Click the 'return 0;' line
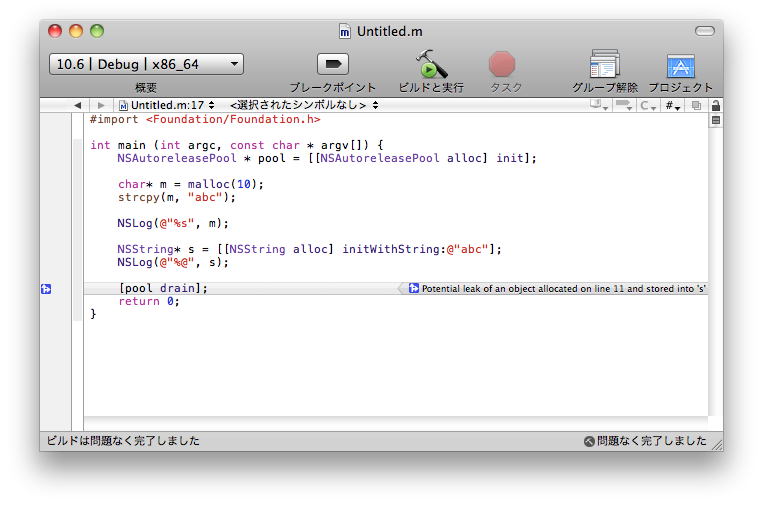Screen dimensions: 763x511 [149, 301]
